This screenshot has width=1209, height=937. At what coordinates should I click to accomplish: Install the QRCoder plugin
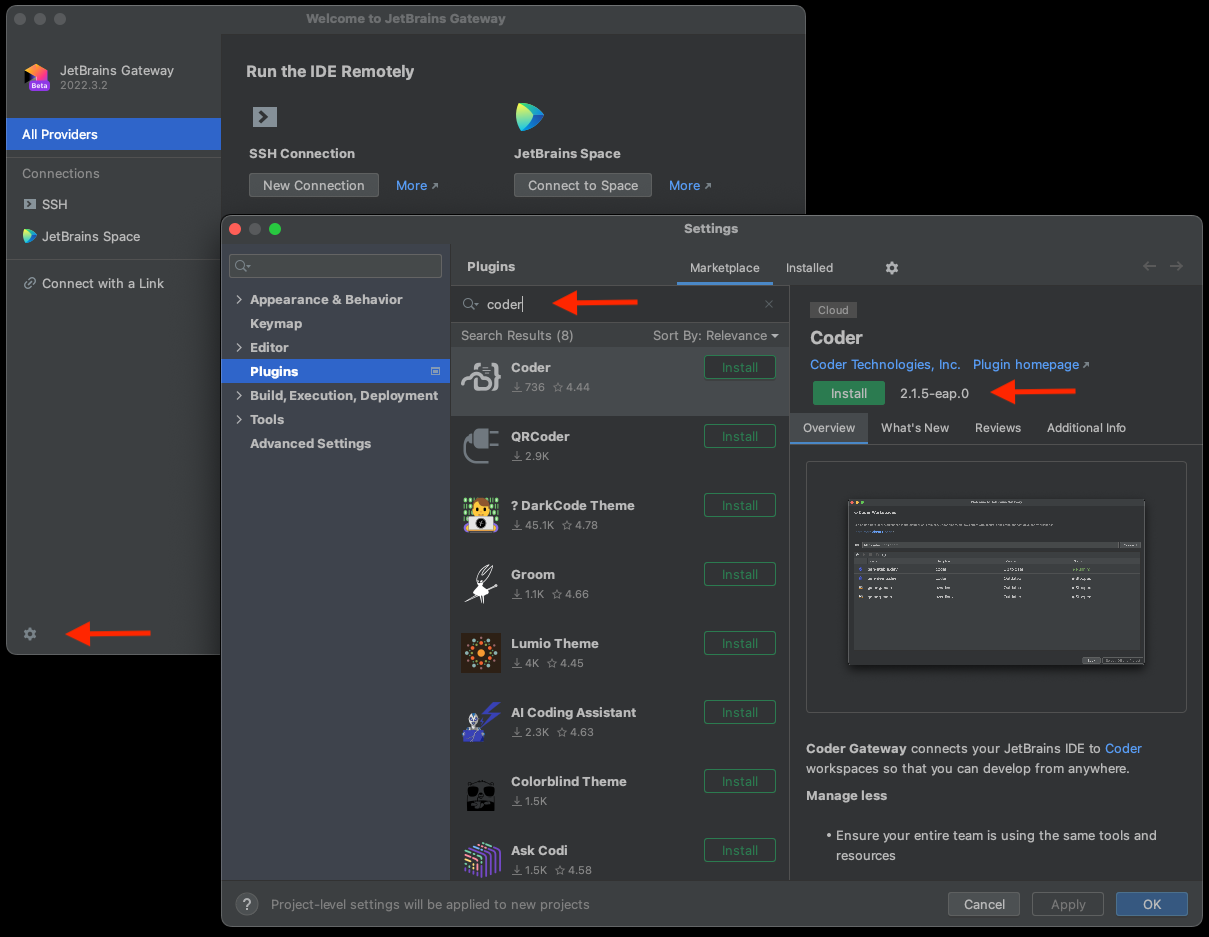point(740,436)
